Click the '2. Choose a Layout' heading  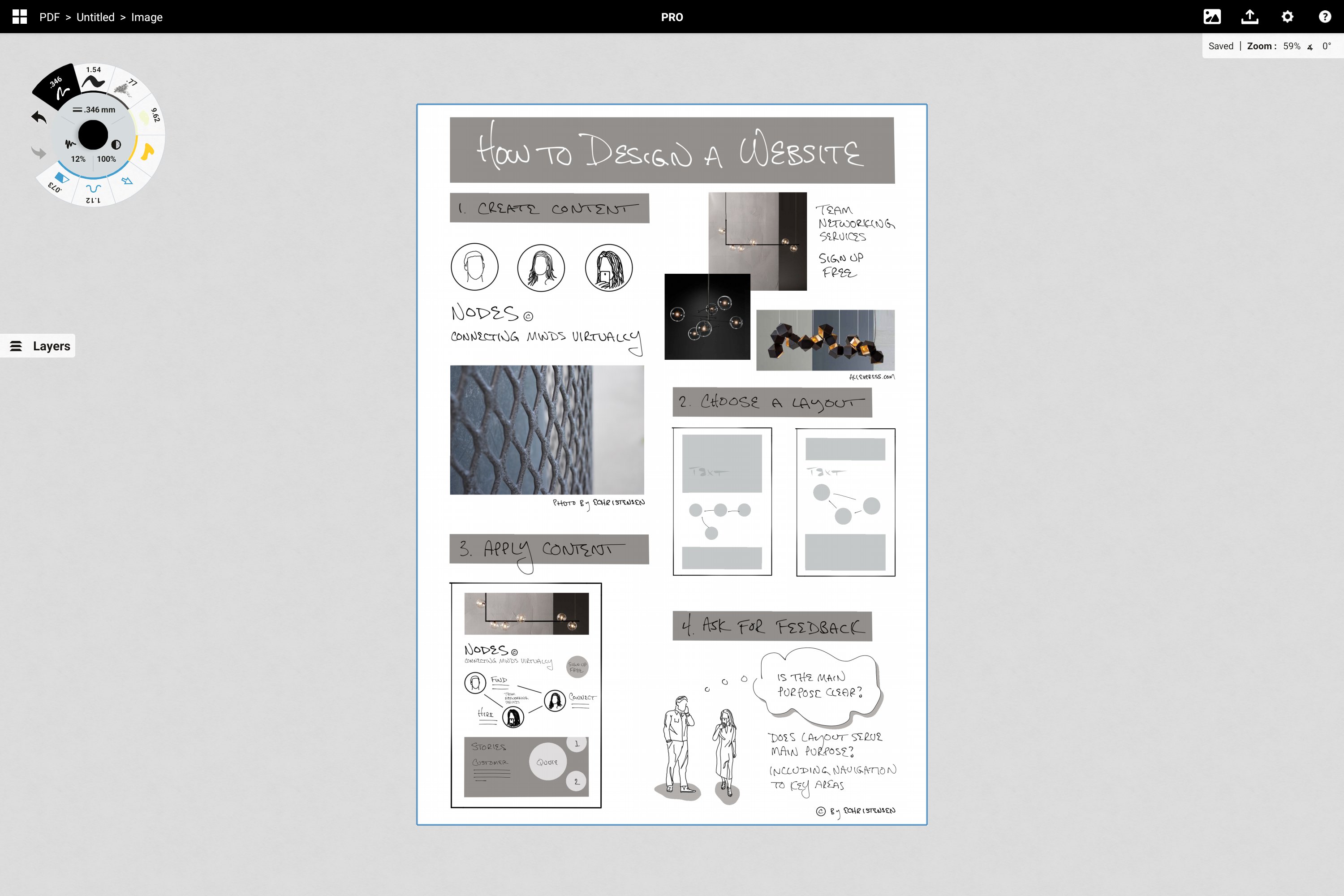coord(772,402)
